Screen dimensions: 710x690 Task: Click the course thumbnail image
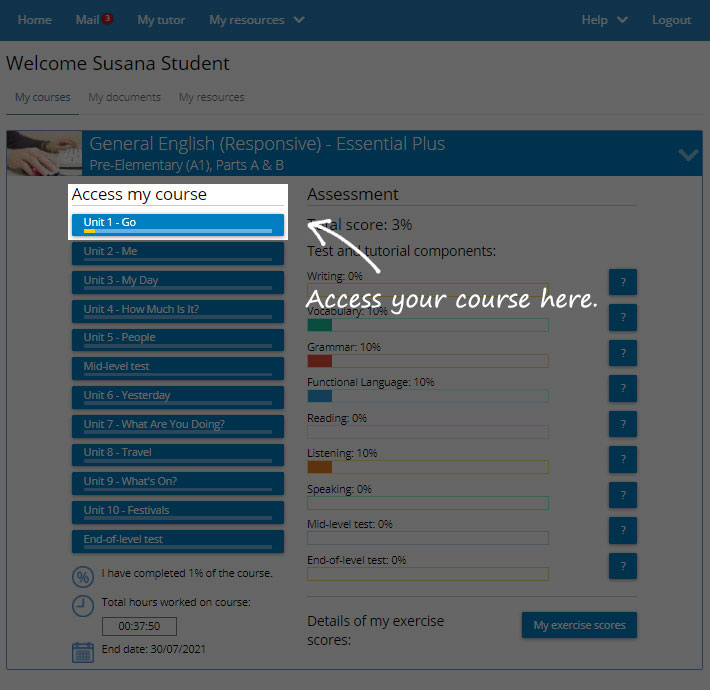click(x=44, y=154)
